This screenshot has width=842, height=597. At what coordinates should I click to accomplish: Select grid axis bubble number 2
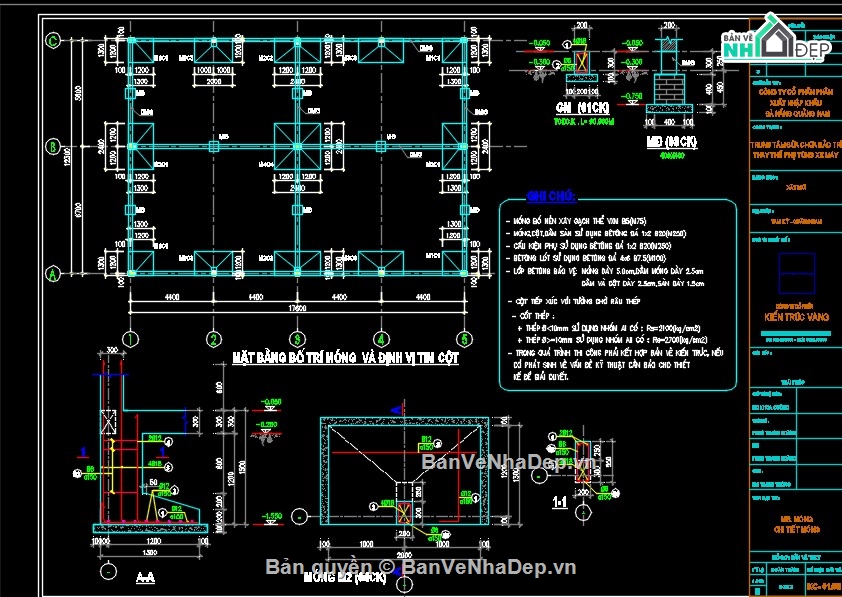[214, 339]
